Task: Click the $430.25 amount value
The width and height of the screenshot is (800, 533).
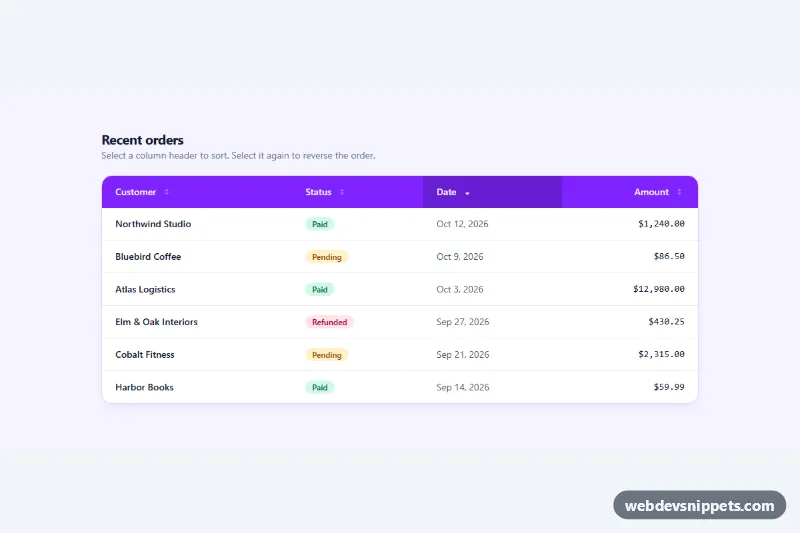Action: click(666, 321)
